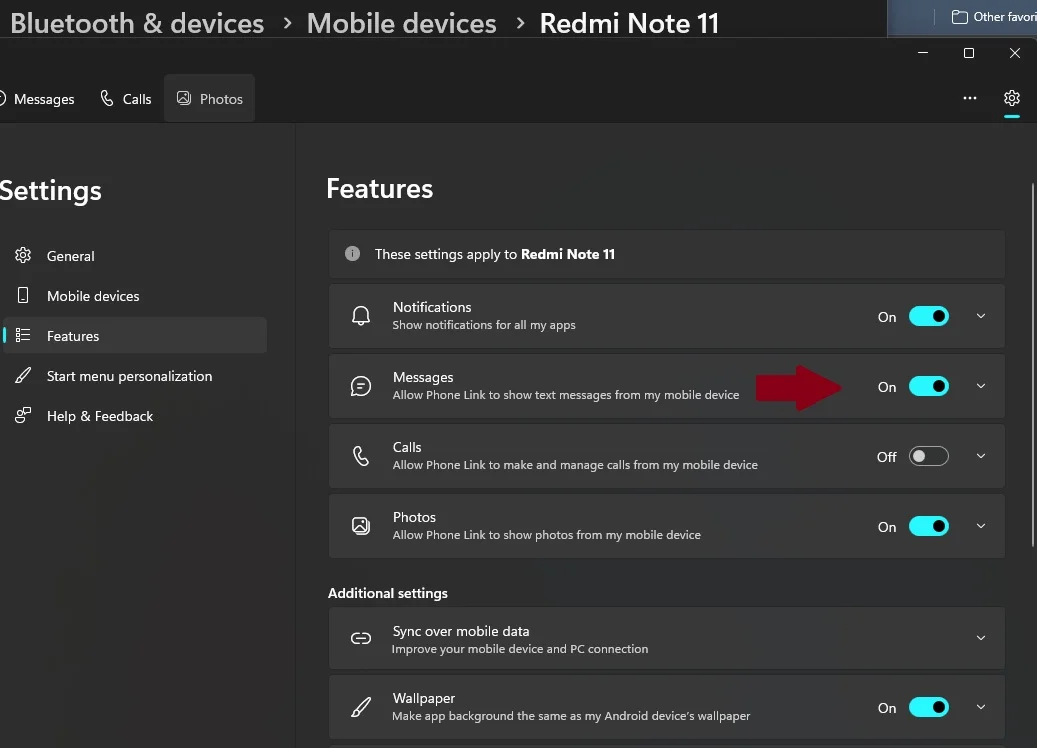Click the Other favorites folder icon
Viewport: 1037px width, 748px height.
point(960,17)
